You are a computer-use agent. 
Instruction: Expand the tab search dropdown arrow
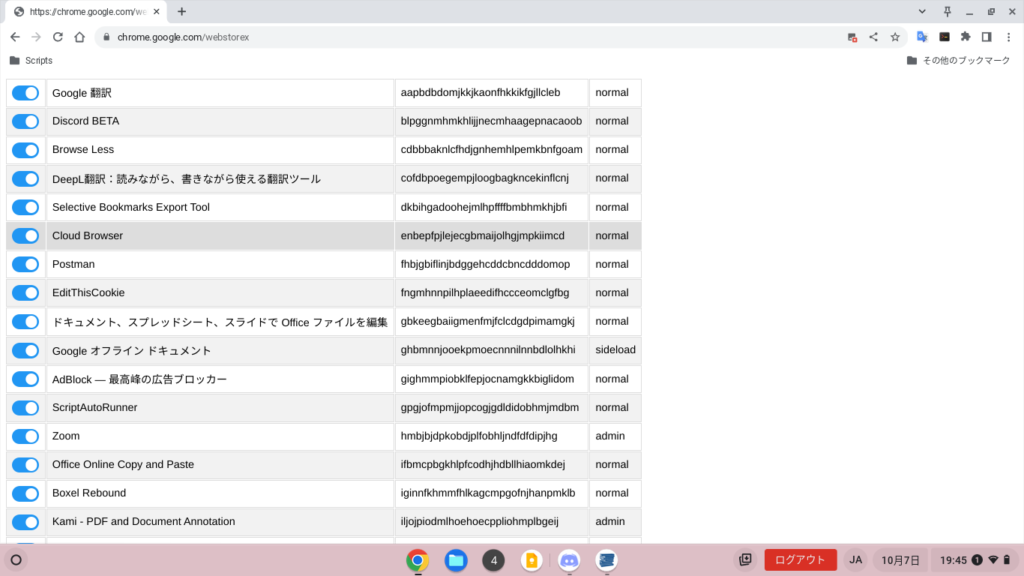coord(920,11)
